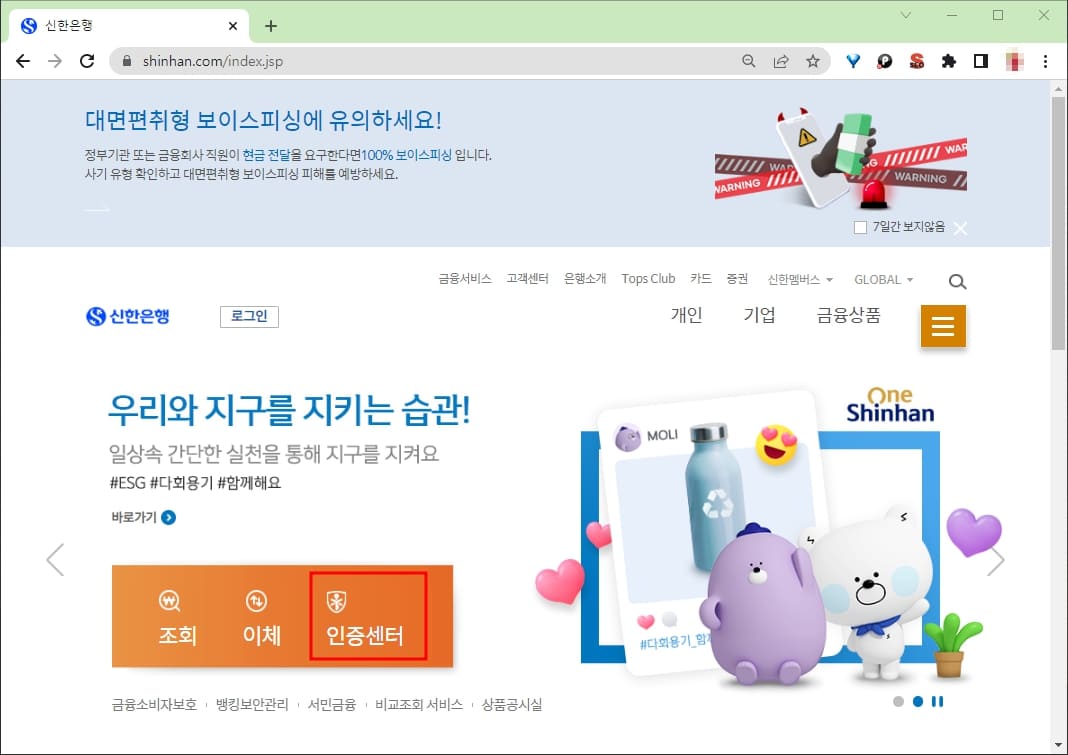1068x755 pixels.
Task: Open the black circular P extension icon
Action: click(x=885, y=61)
